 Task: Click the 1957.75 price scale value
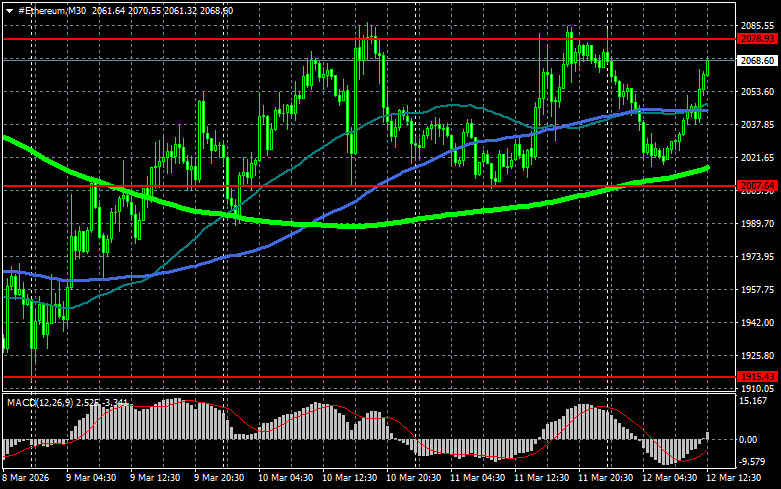coord(758,290)
